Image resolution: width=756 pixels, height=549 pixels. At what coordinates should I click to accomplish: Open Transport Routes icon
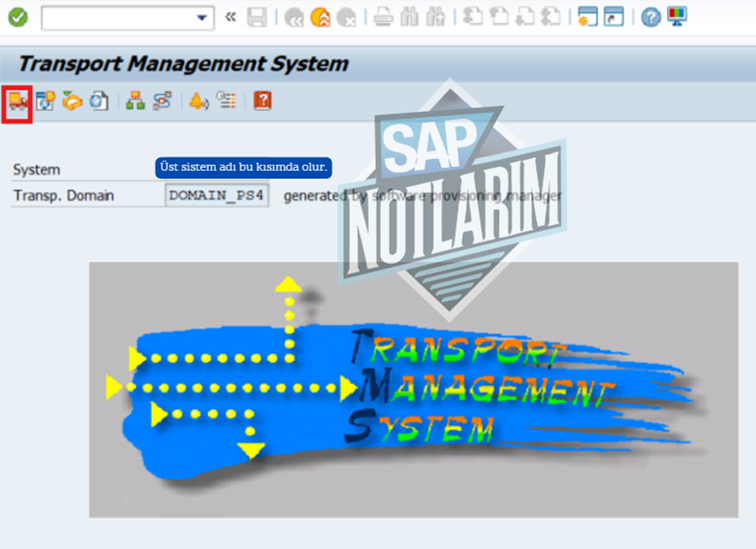(162, 101)
